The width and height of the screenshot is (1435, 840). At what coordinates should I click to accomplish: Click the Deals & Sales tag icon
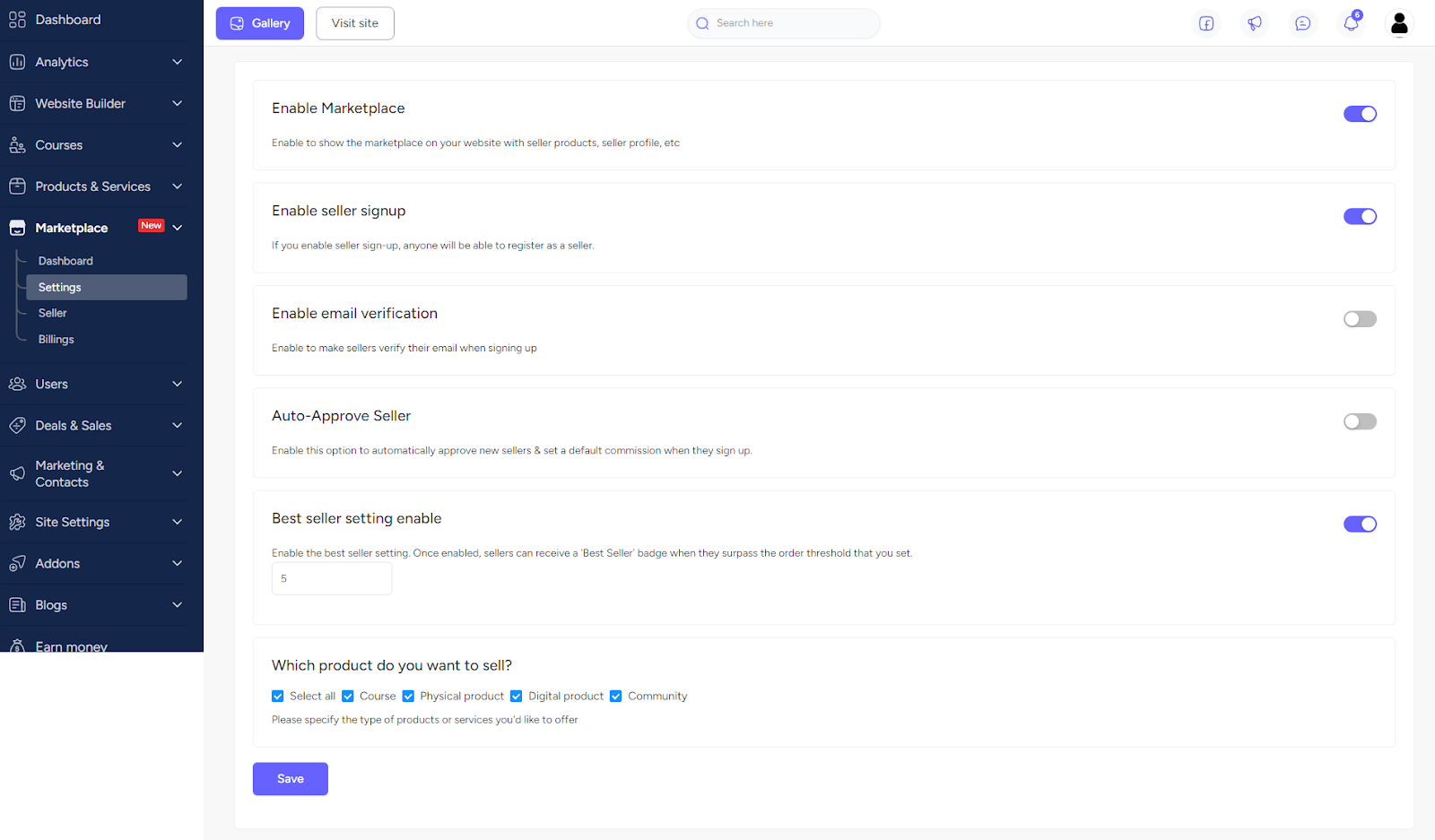click(x=17, y=426)
